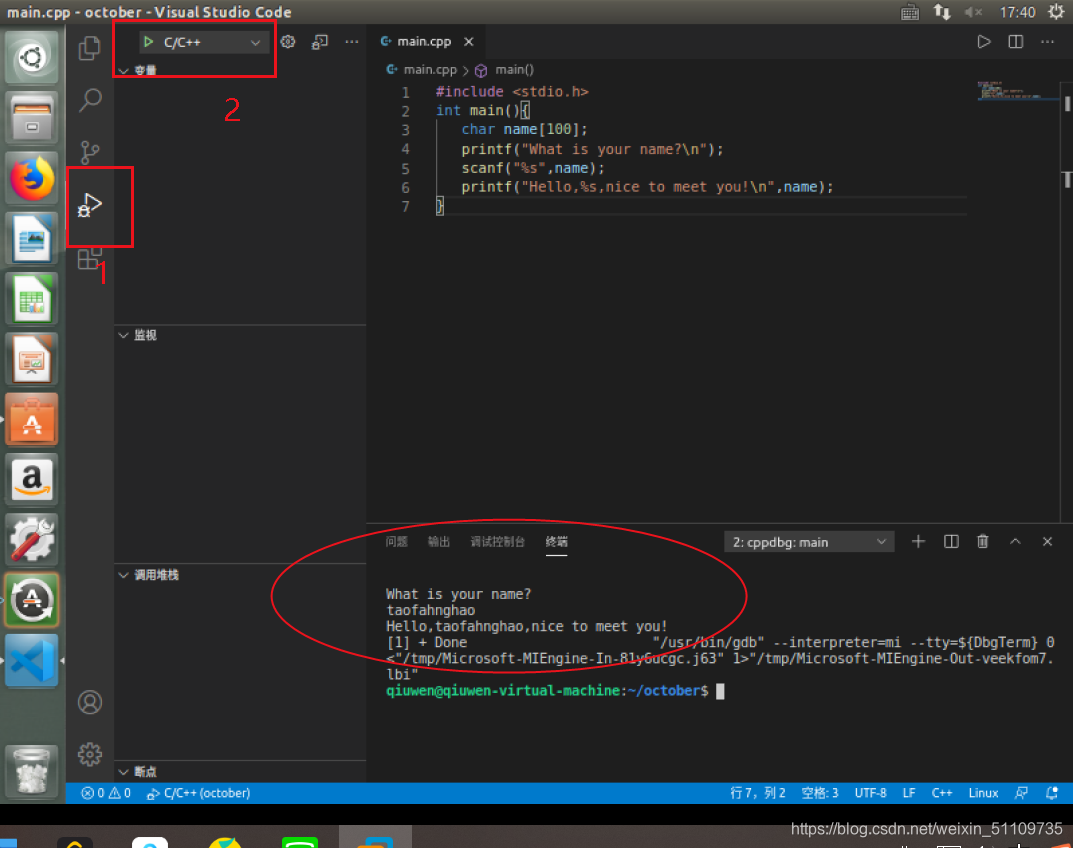Select the 终端 (Terminal) panel tab
1073x848 pixels.
[x=556, y=542]
